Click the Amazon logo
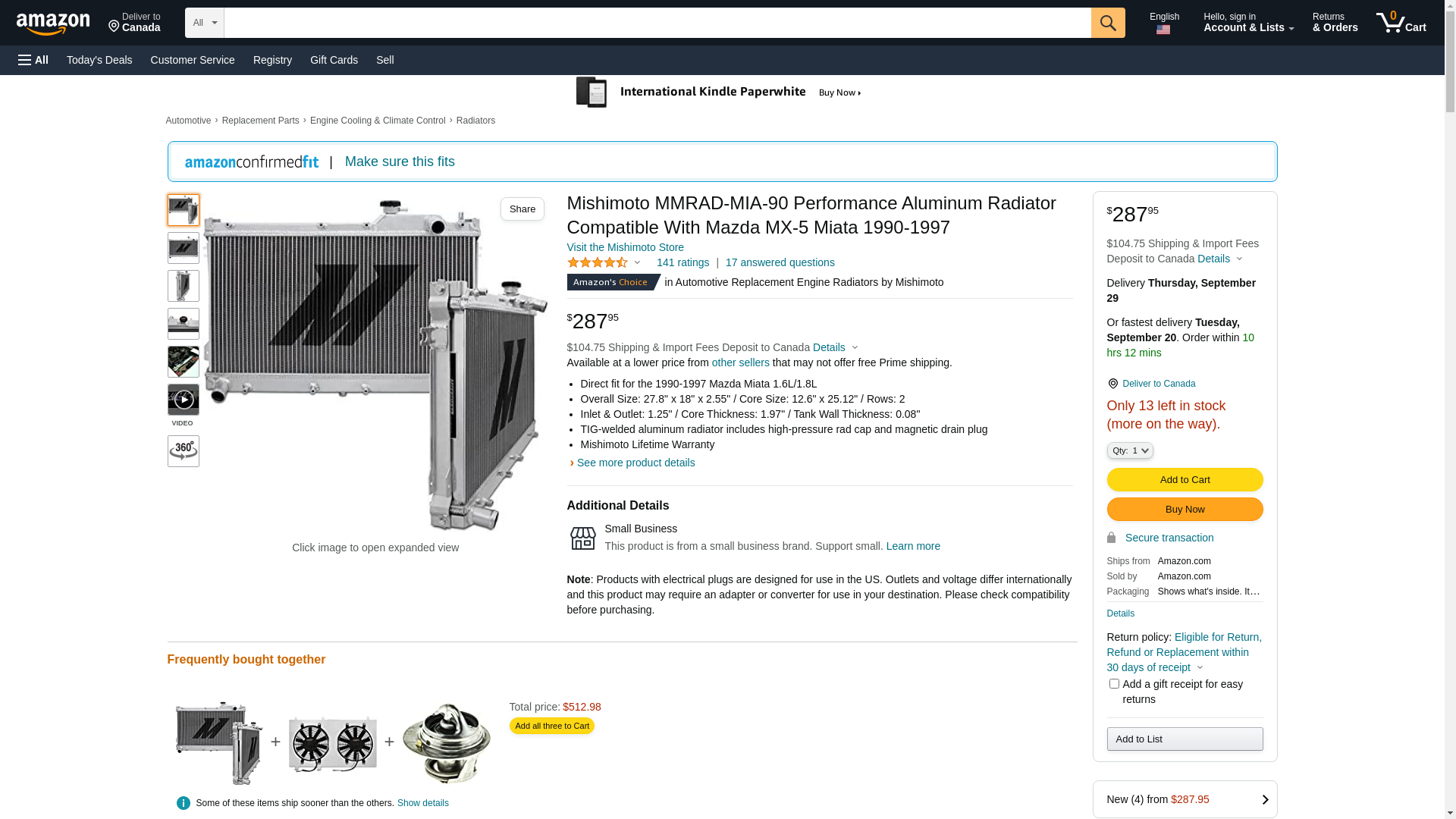 53,24
